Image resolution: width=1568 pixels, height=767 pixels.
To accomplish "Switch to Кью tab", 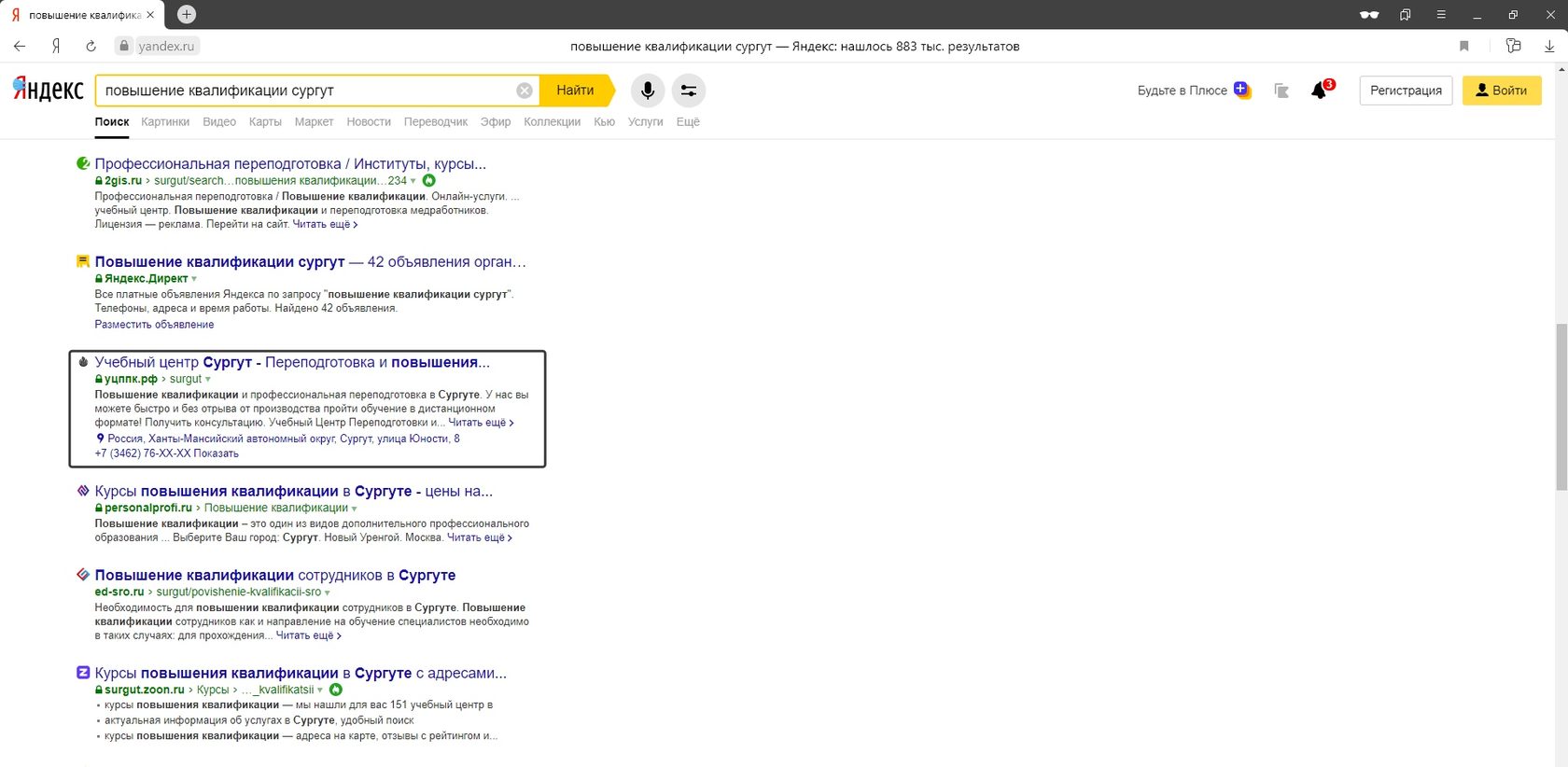I will (x=604, y=121).
